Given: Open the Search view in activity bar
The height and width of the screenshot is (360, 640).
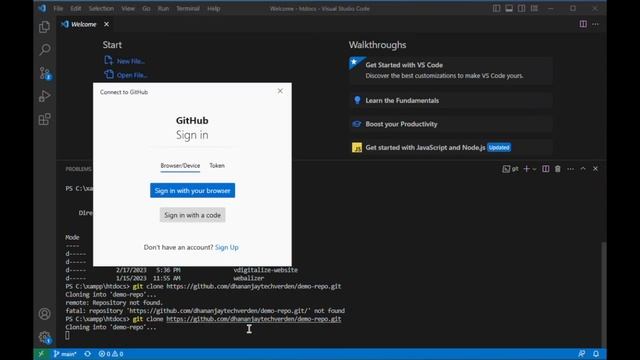Looking at the screenshot, I should click(44, 50).
